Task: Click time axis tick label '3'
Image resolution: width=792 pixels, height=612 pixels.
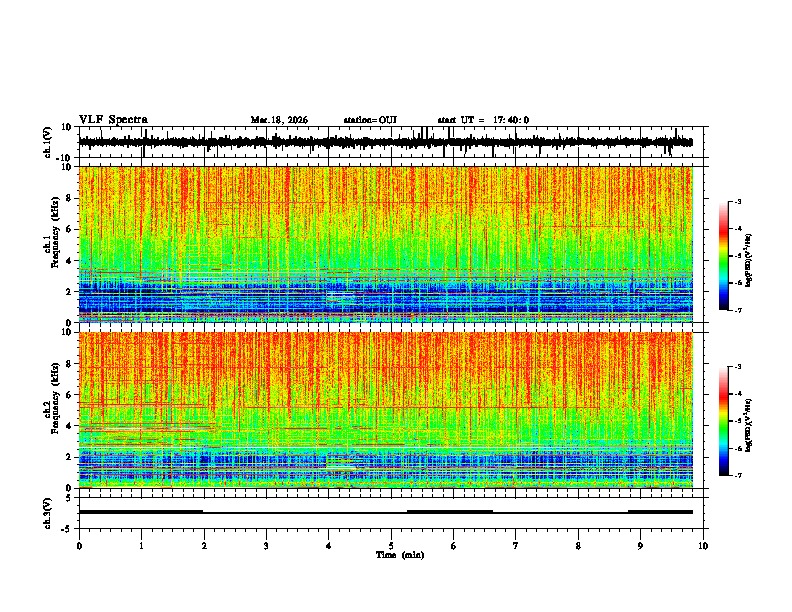Action: [266, 546]
